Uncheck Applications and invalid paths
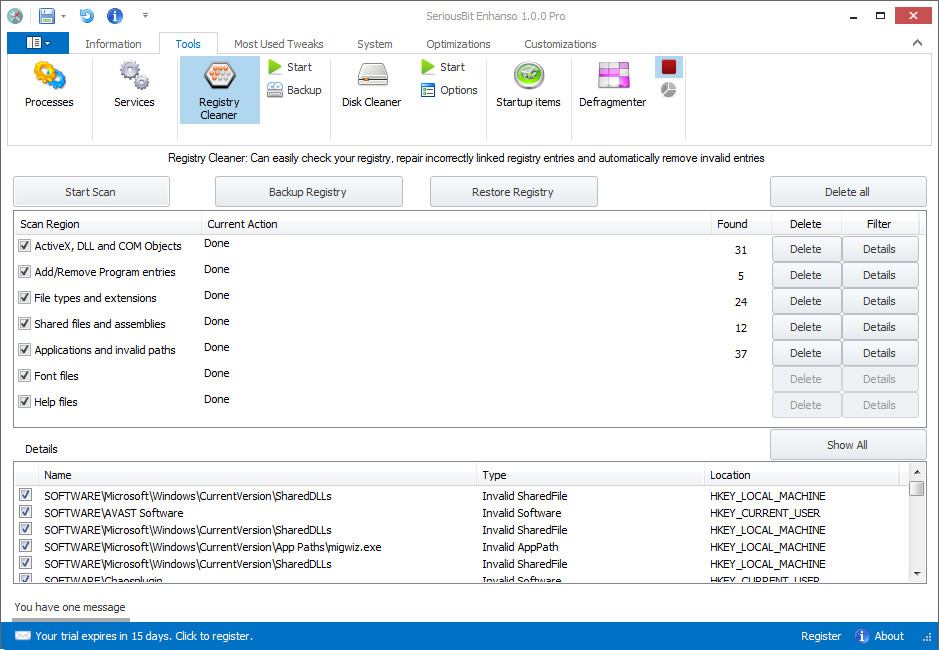This screenshot has width=939, height=650. pos(25,349)
